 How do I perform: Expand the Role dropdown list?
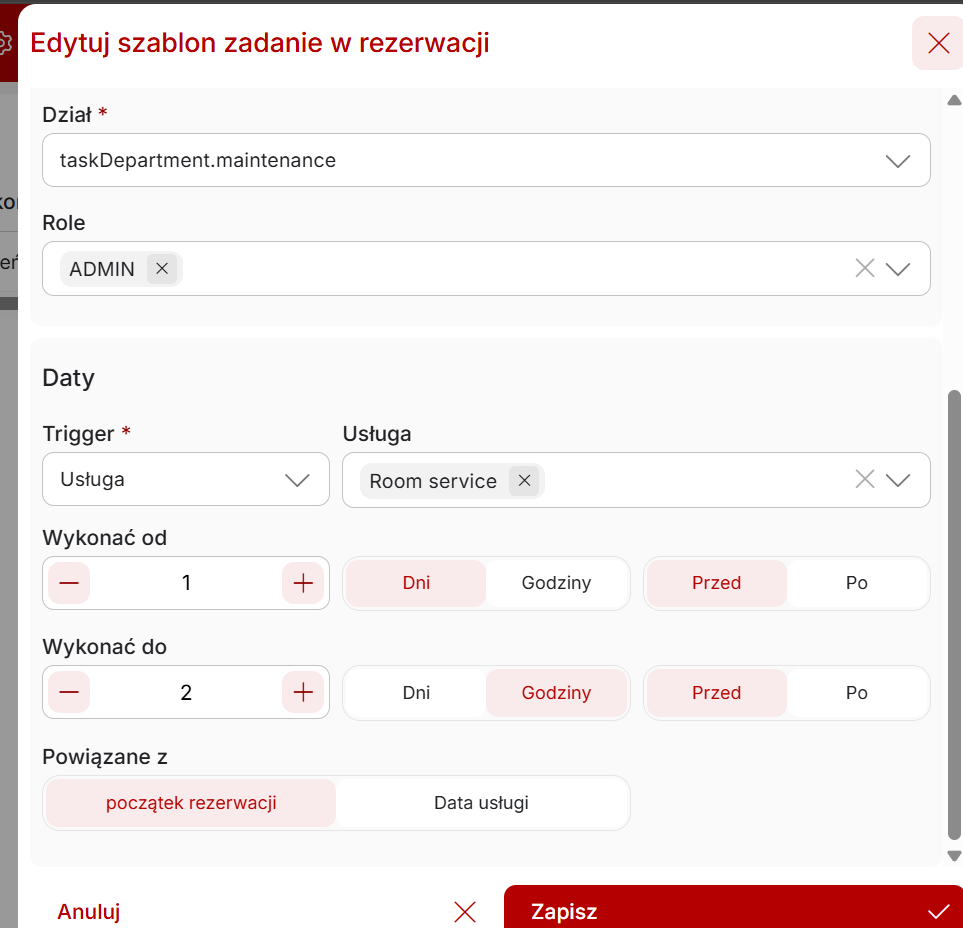coord(898,268)
